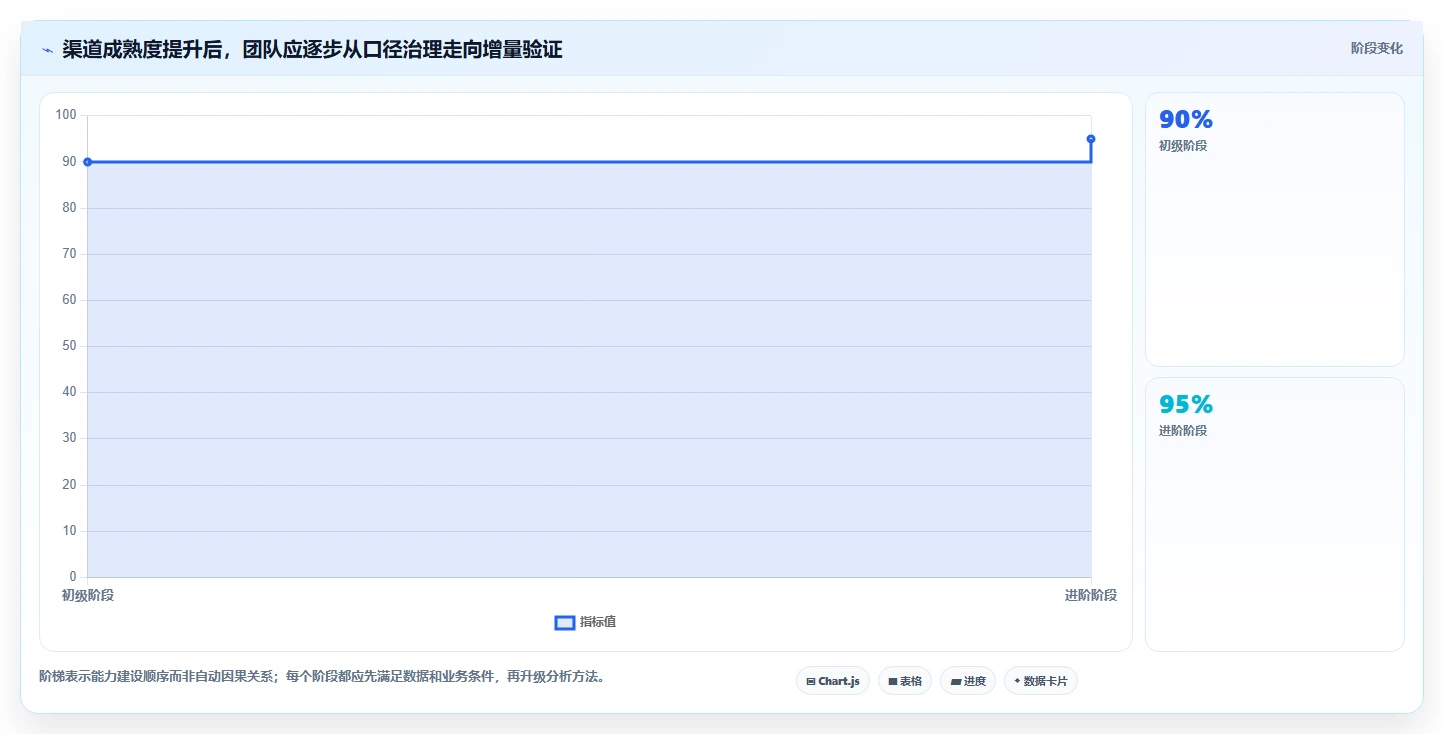Click the chart title 渠道成熟度提升后
This screenshot has width=1444, height=734.
coord(312,49)
